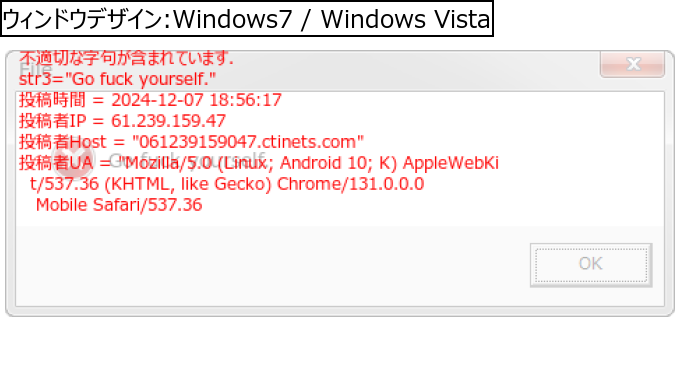Close the dialog with the X button
This screenshot has height=368, width=680.
[x=632, y=64]
